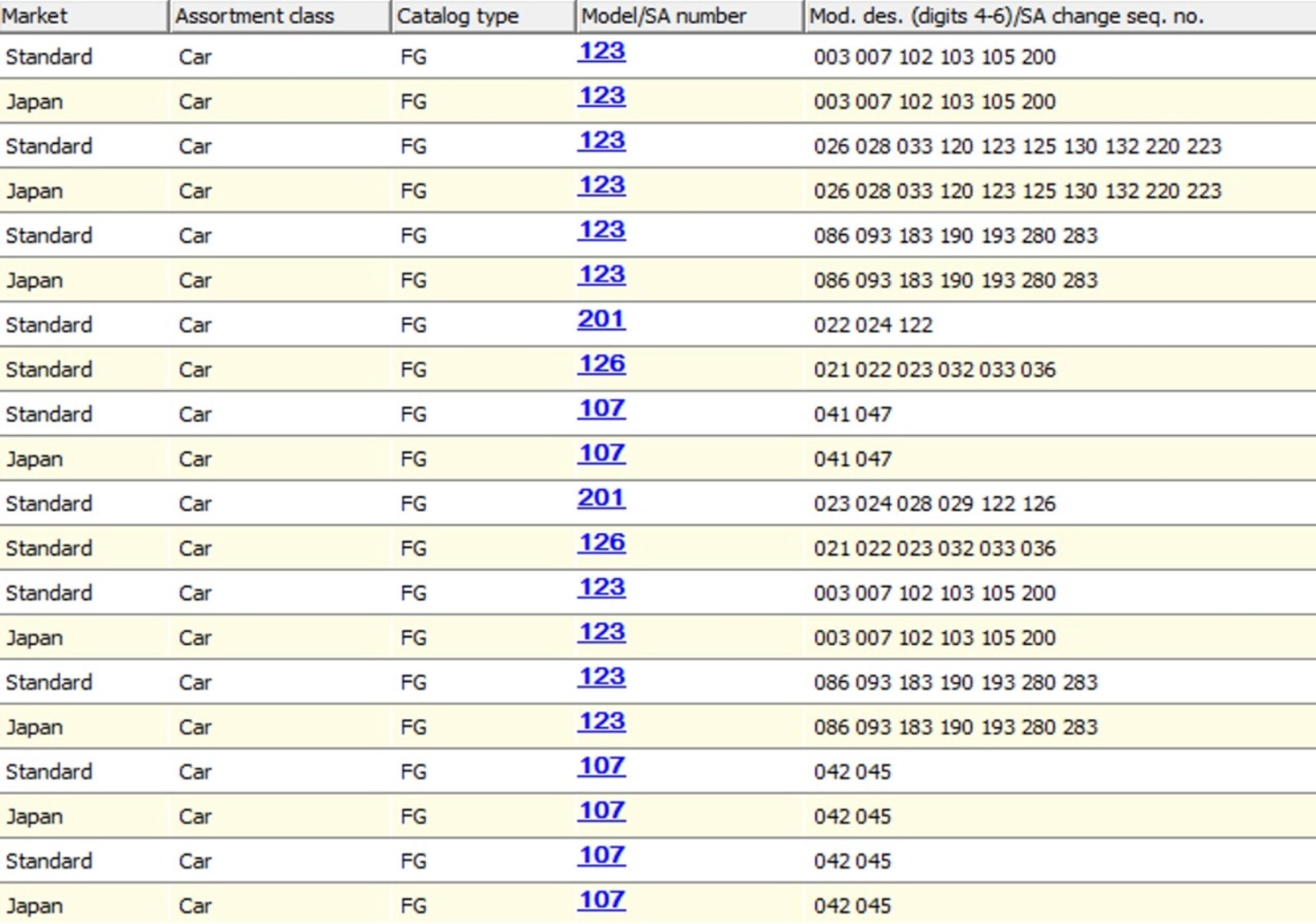Image resolution: width=1316 pixels, height=924 pixels.
Task: Select '041 047' in the Japan row
Action: pos(853,459)
